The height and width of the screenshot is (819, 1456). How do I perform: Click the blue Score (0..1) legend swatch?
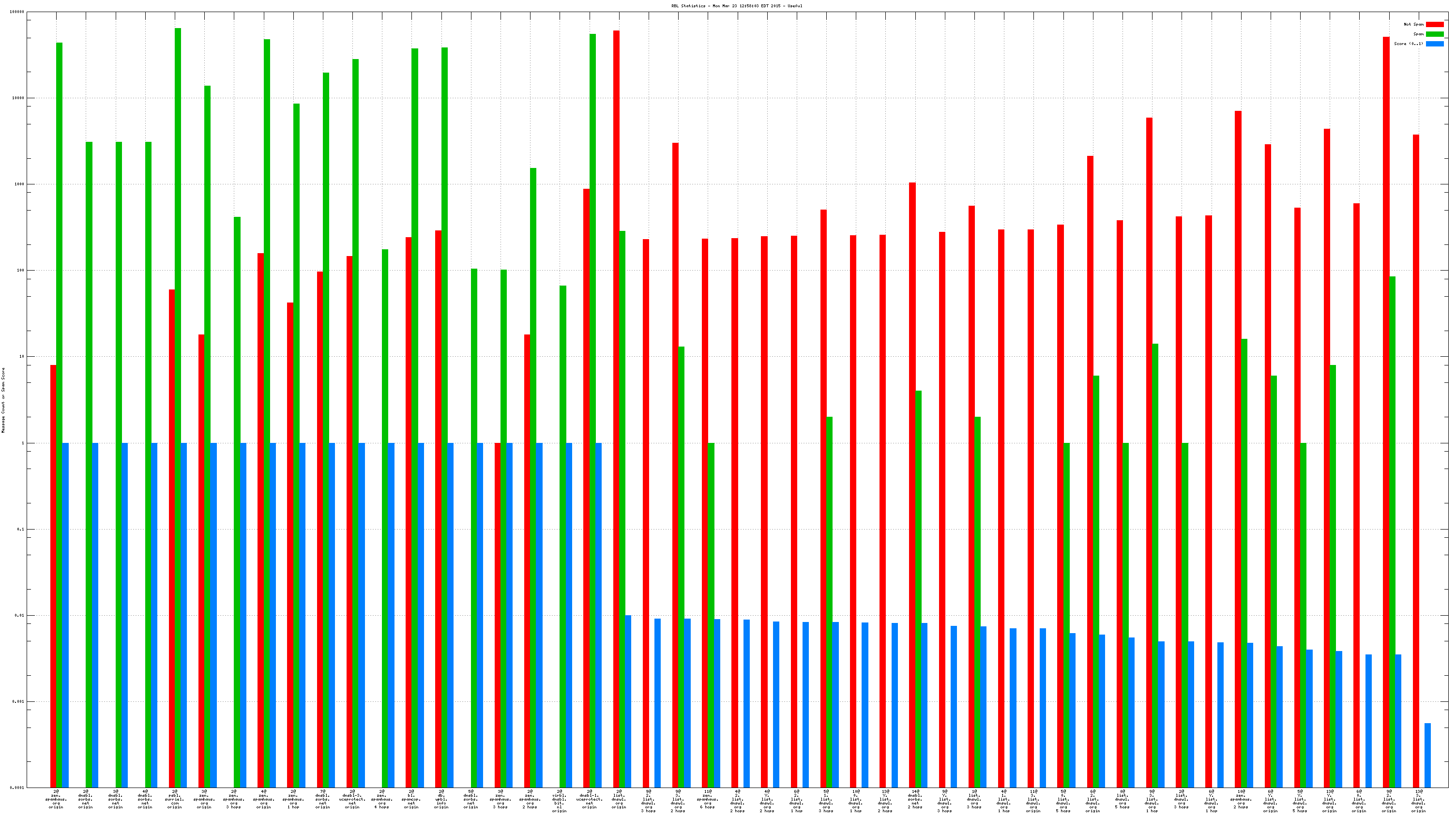(1435, 44)
